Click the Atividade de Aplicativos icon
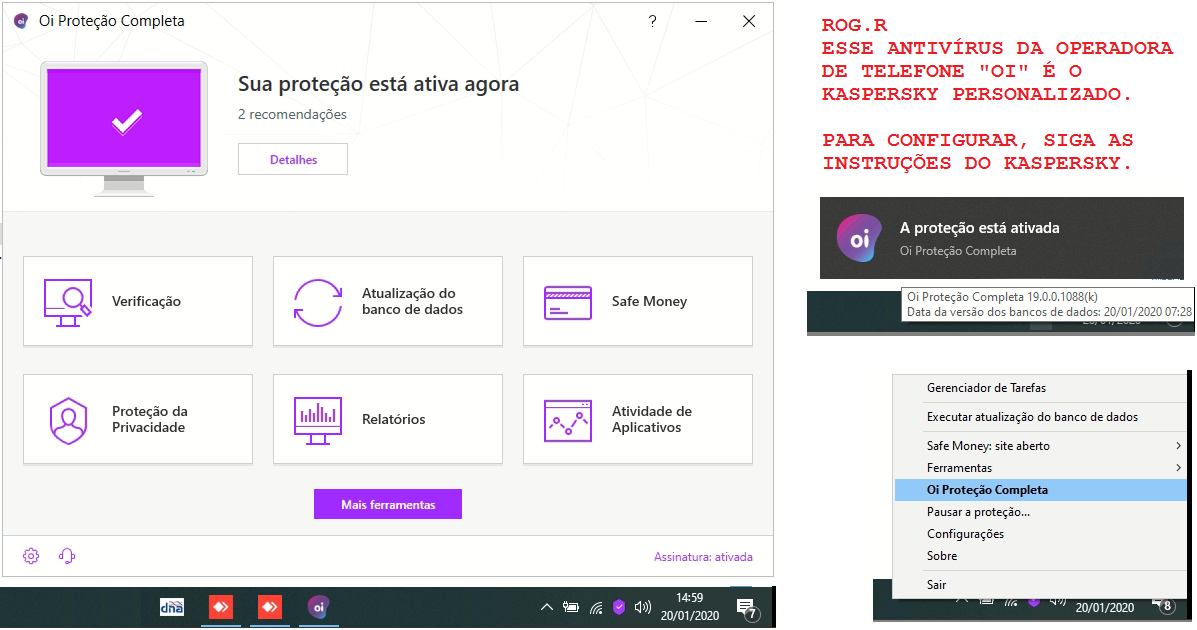Viewport: 1197px width, 630px height. [x=568, y=420]
